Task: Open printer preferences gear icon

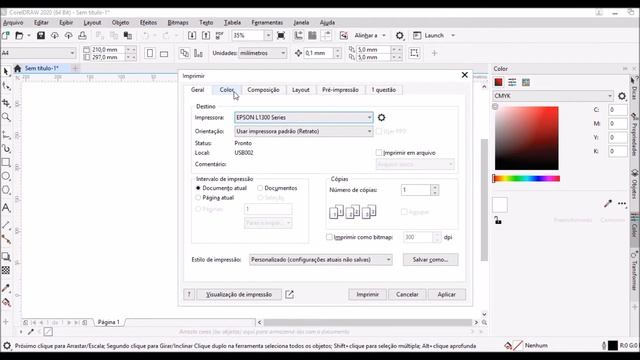Action: pyautogui.click(x=381, y=118)
